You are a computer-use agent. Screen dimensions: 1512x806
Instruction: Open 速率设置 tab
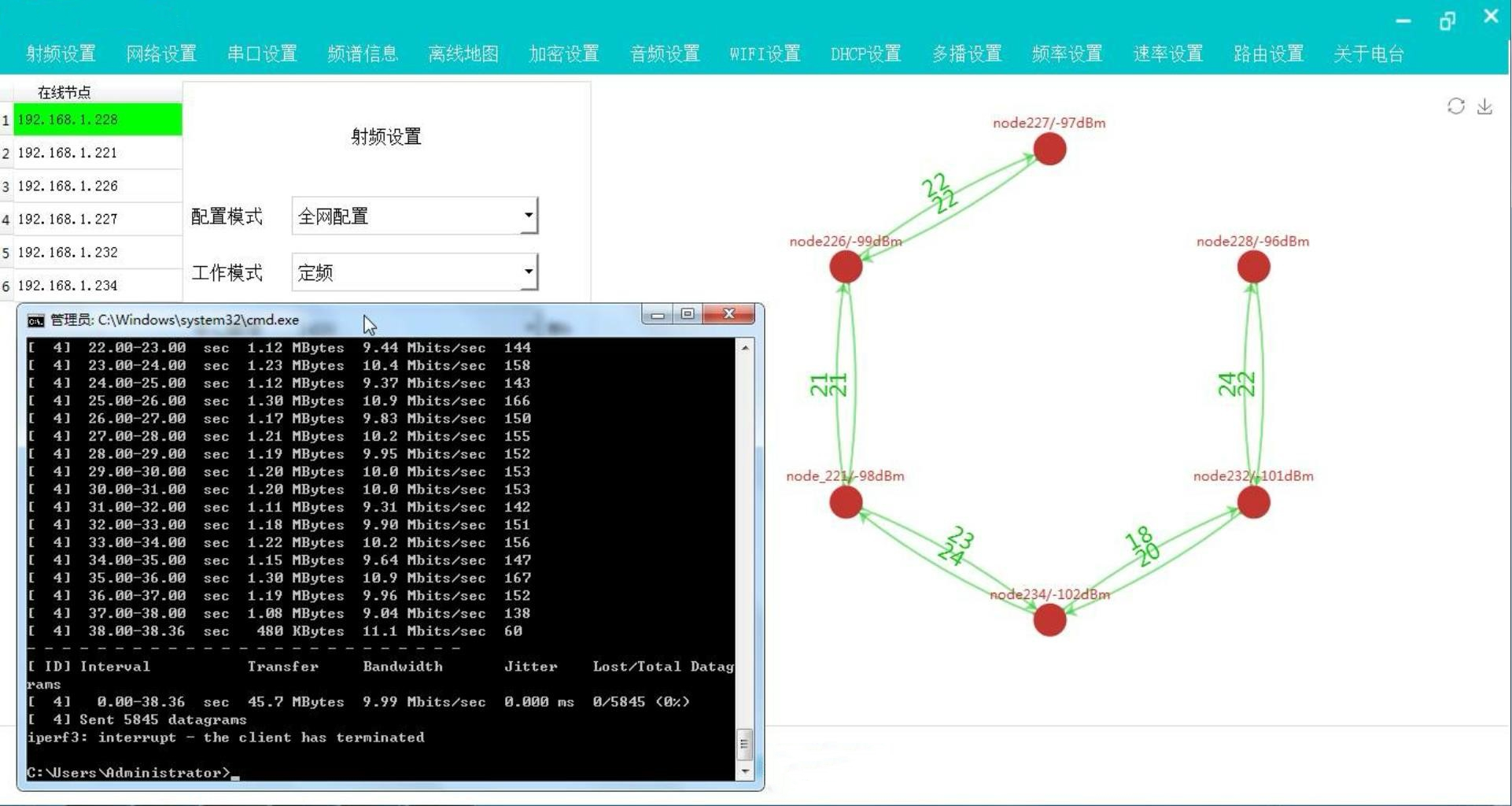1168,54
